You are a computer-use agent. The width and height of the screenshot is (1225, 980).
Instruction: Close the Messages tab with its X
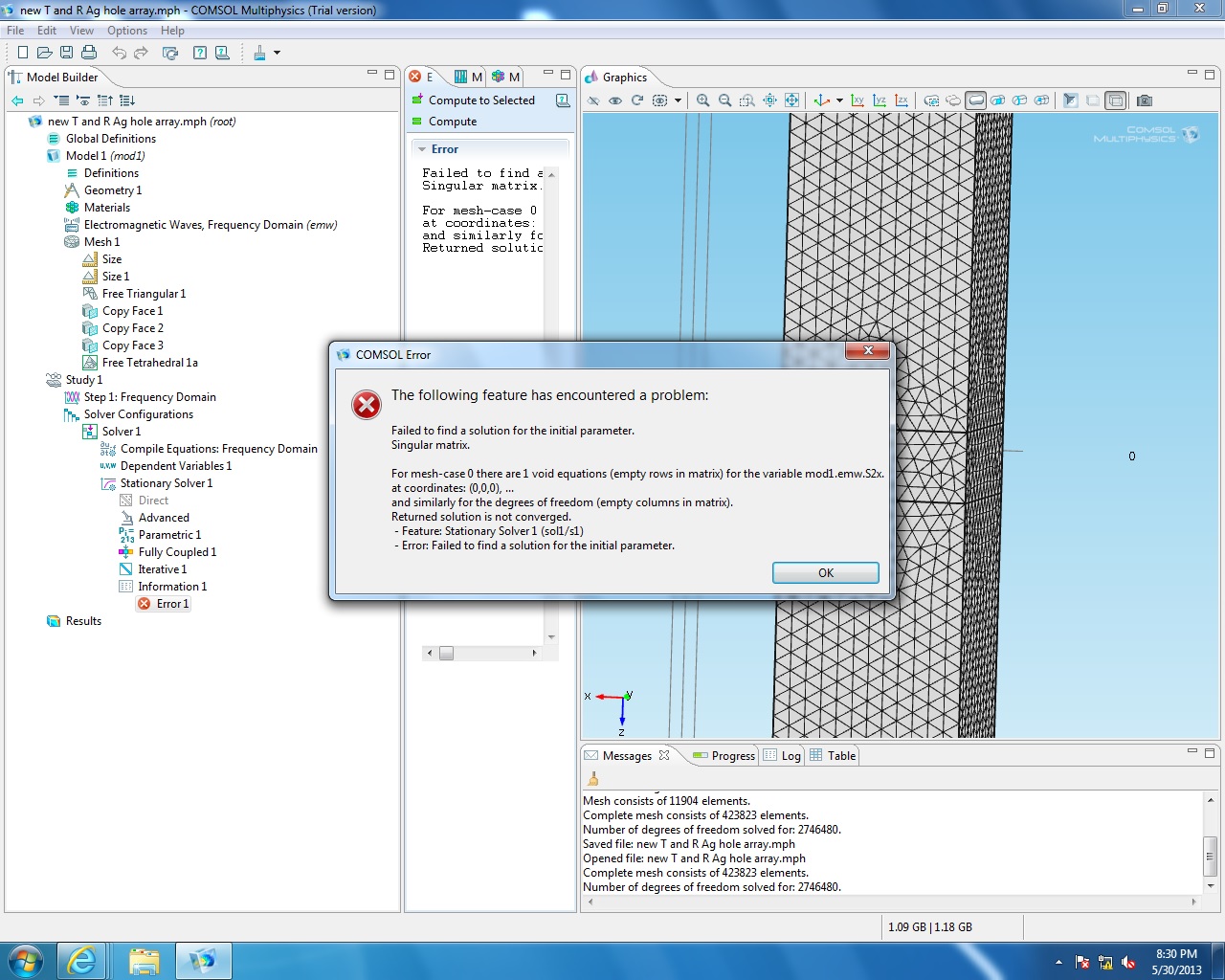pos(664,755)
